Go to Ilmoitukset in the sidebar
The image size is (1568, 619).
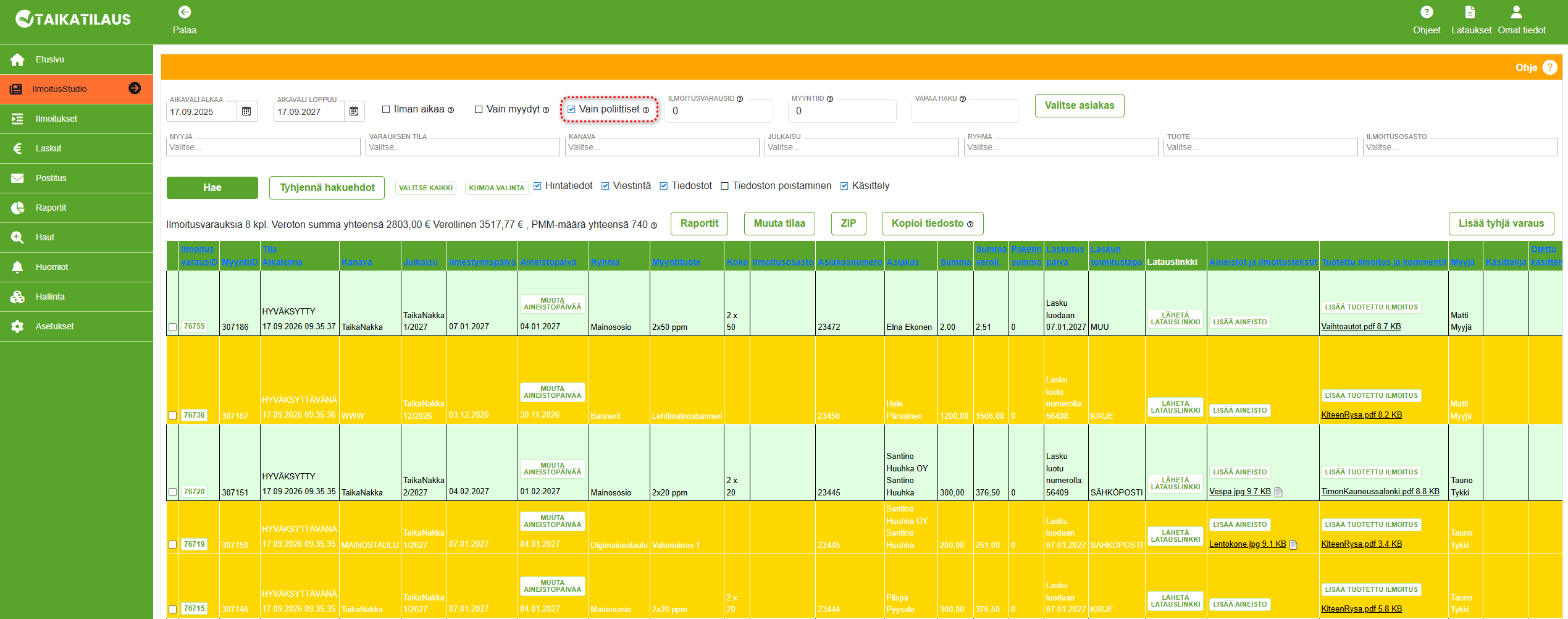click(x=77, y=119)
